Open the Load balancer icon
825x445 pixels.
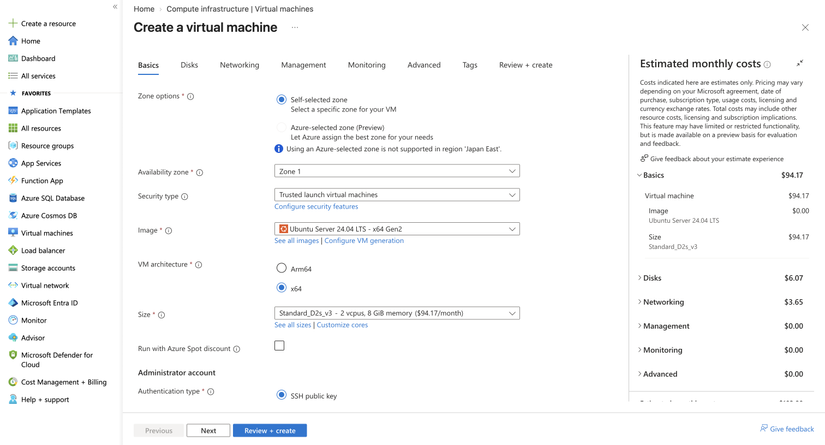pos(13,250)
